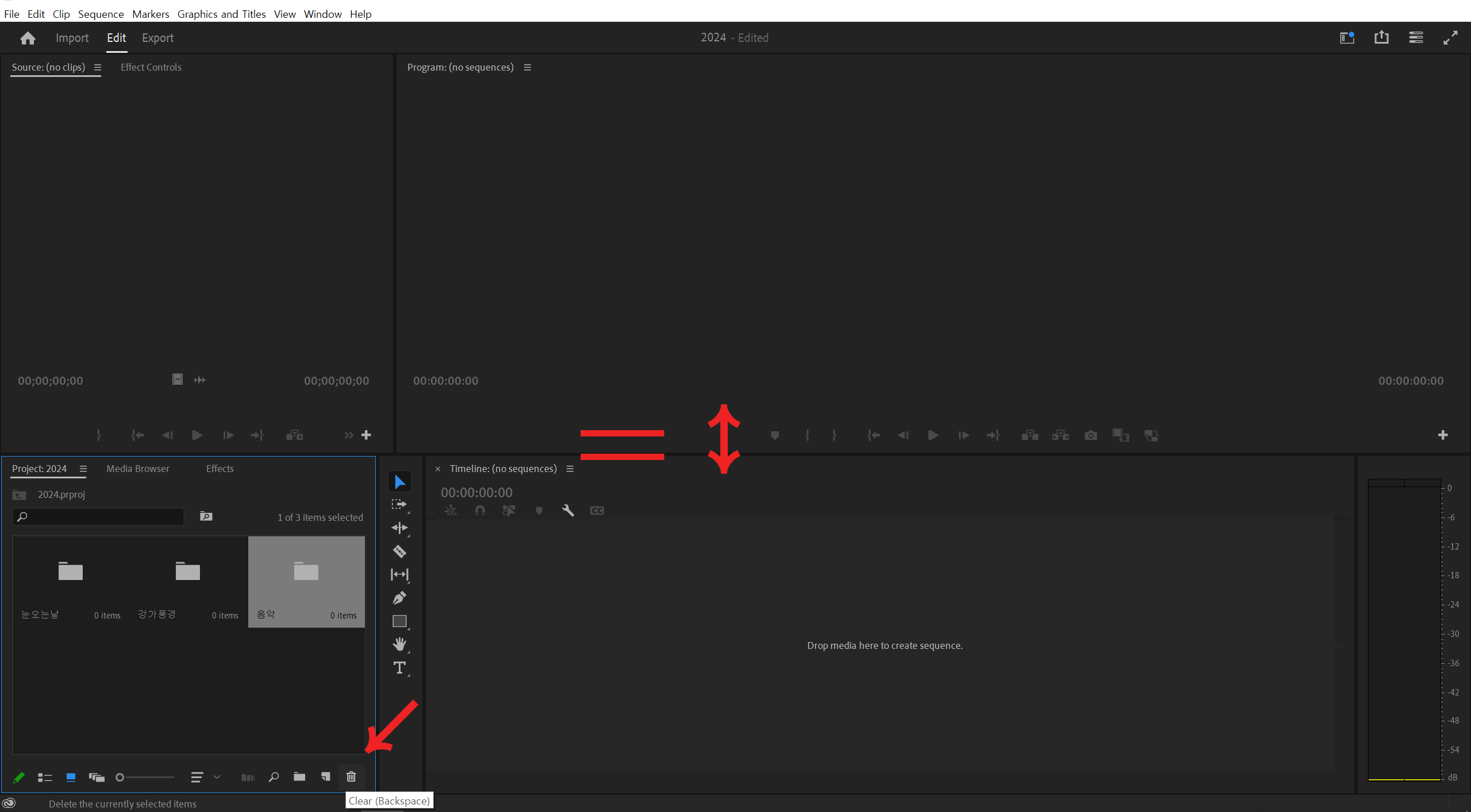Expand the Project 2024 panel menu
1471x812 pixels.
coord(82,468)
